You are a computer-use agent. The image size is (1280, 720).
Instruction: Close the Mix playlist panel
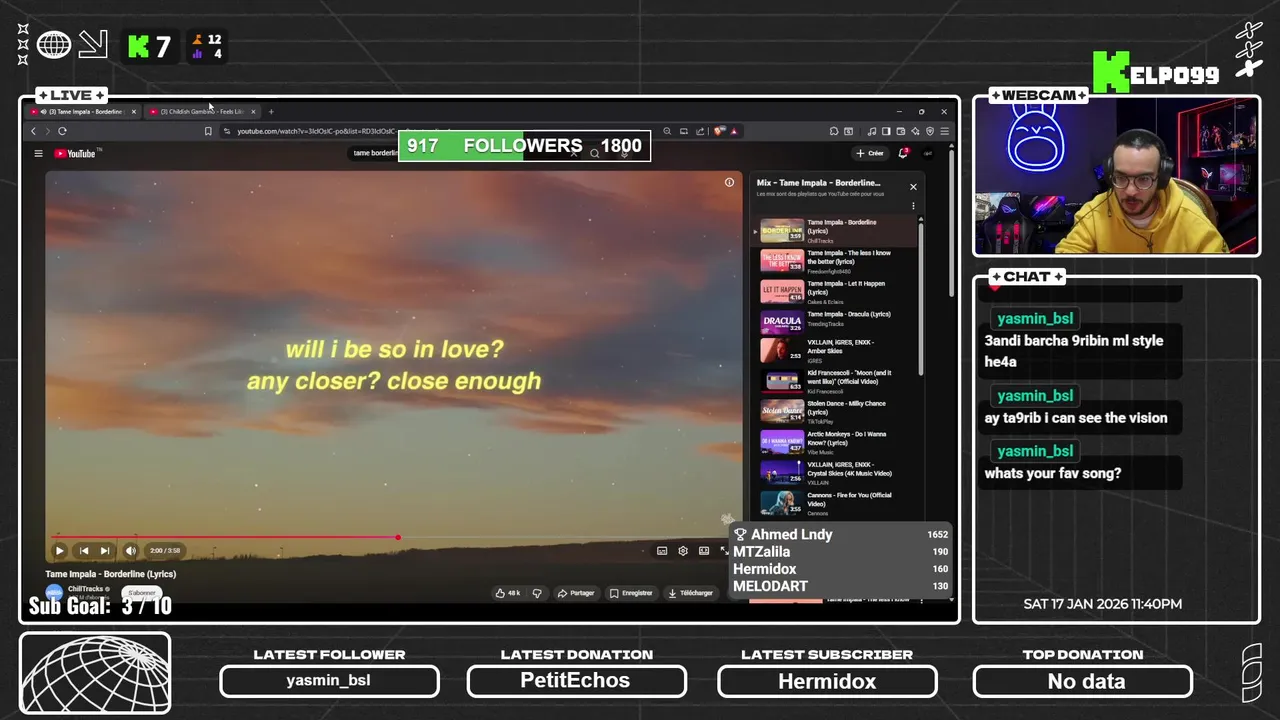[913, 187]
